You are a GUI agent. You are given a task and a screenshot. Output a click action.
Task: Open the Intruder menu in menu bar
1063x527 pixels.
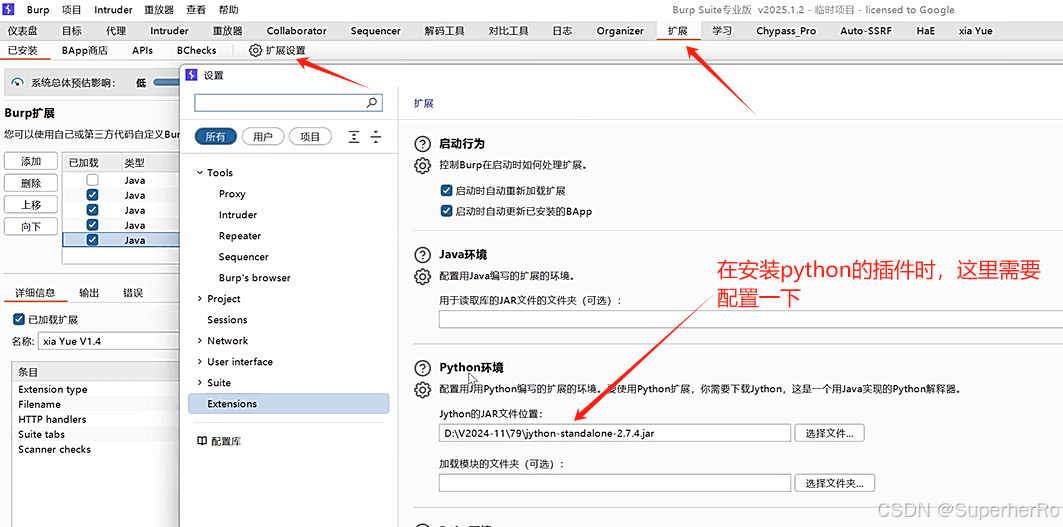[x=113, y=10]
